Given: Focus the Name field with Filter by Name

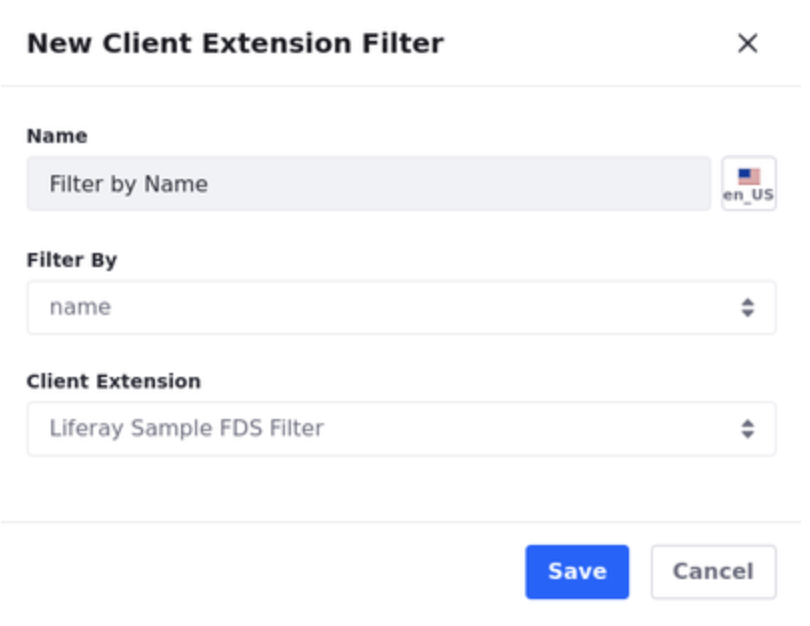Looking at the screenshot, I should [x=369, y=183].
